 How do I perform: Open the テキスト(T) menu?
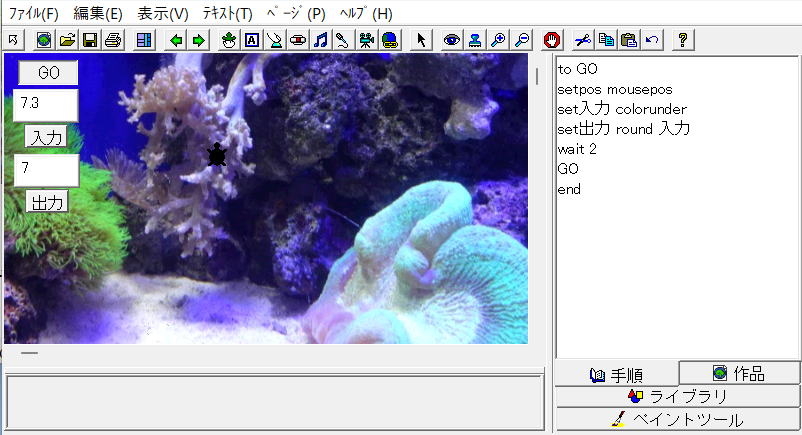click(228, 13)
